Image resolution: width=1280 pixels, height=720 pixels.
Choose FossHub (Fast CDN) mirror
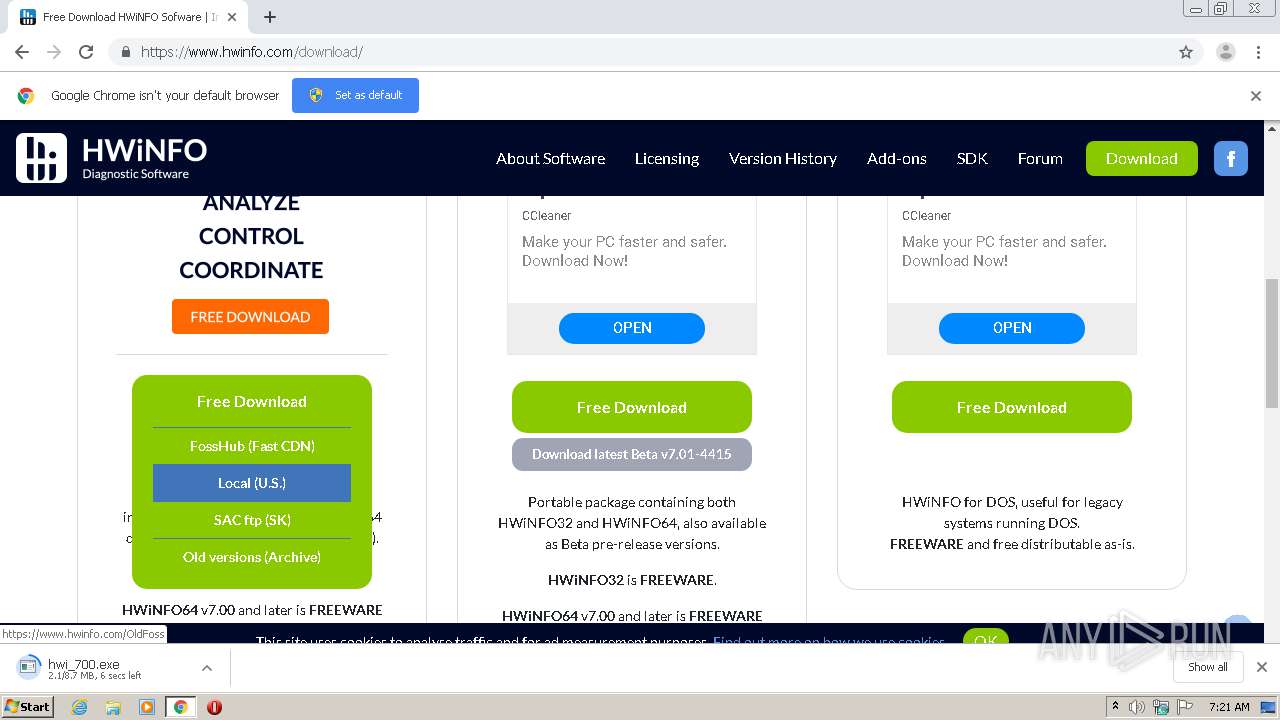coord(252,446)
